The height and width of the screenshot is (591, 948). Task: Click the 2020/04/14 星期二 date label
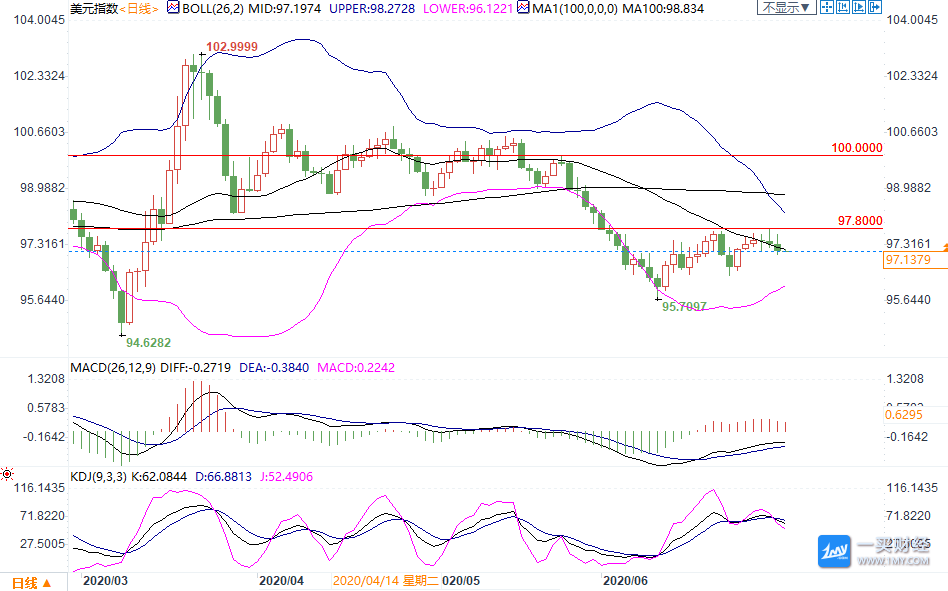click(x=386, y=581)
